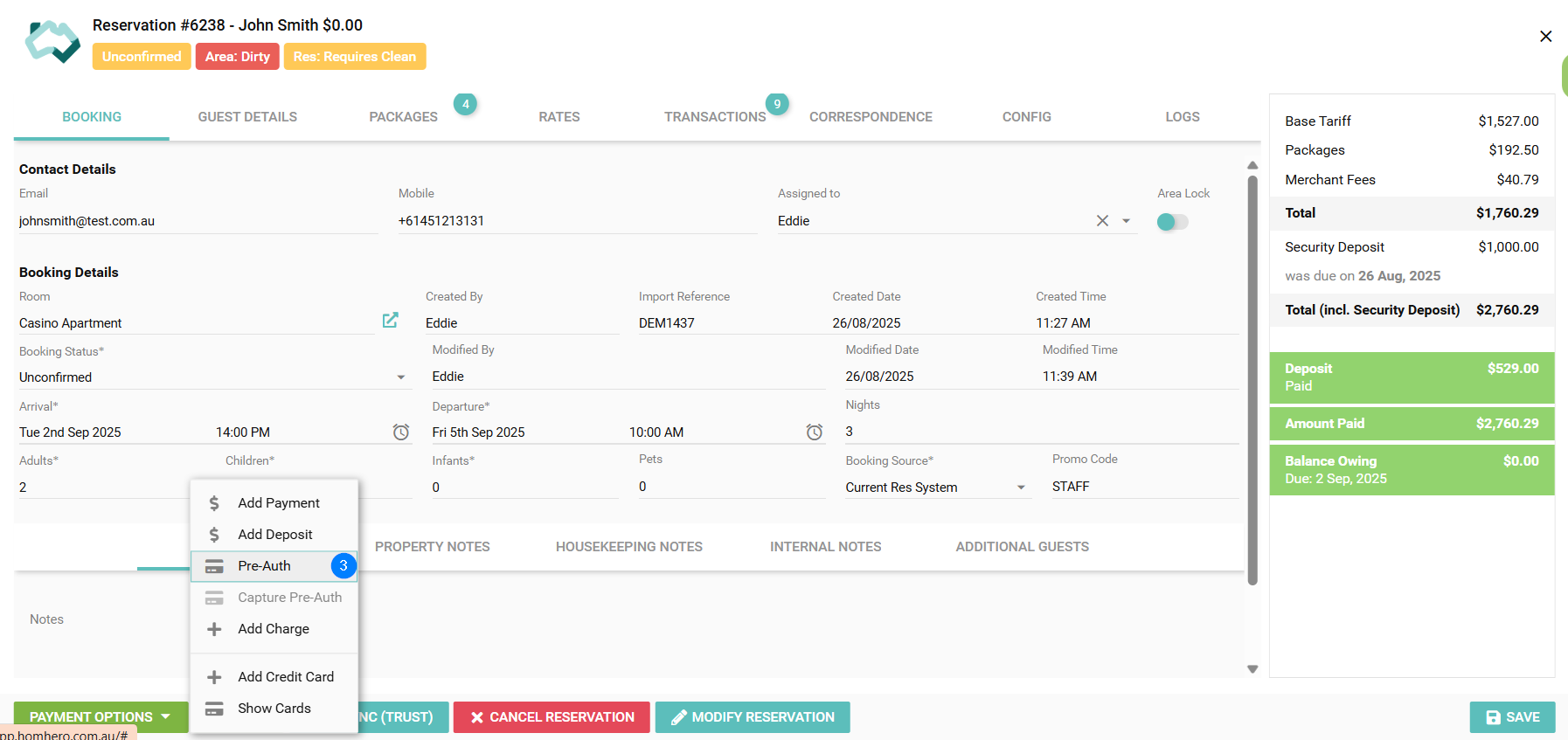Click the Add Payment dollar icon
The image size is (1568, 740).
[214, 503]
